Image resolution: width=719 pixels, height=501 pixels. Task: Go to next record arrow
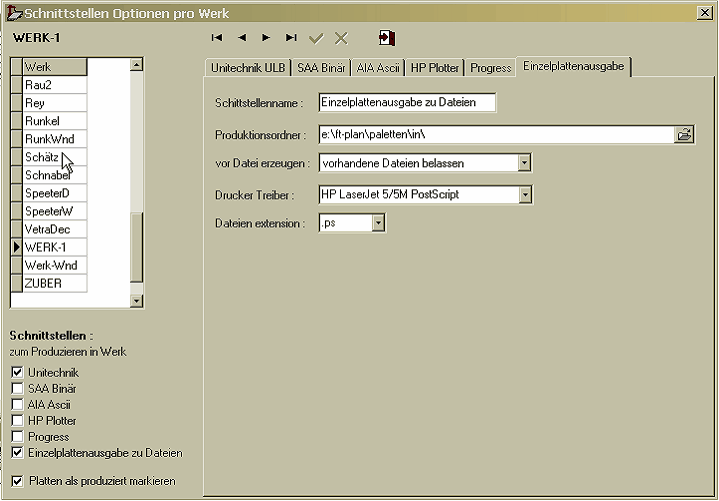[266, 38]
